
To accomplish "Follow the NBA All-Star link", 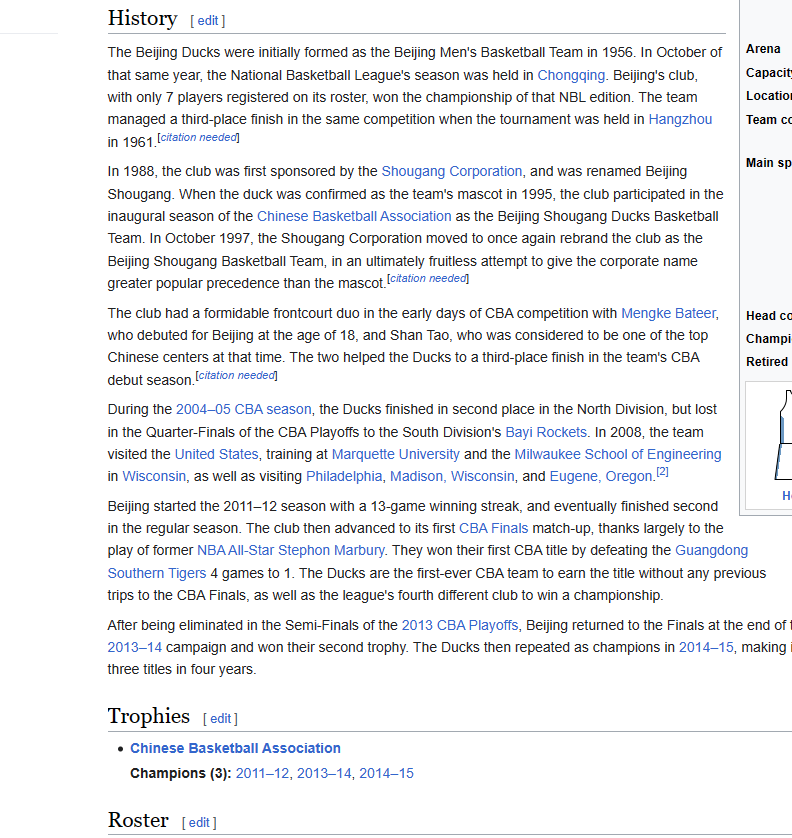I will pyautogui.click(x=235, y=550).
